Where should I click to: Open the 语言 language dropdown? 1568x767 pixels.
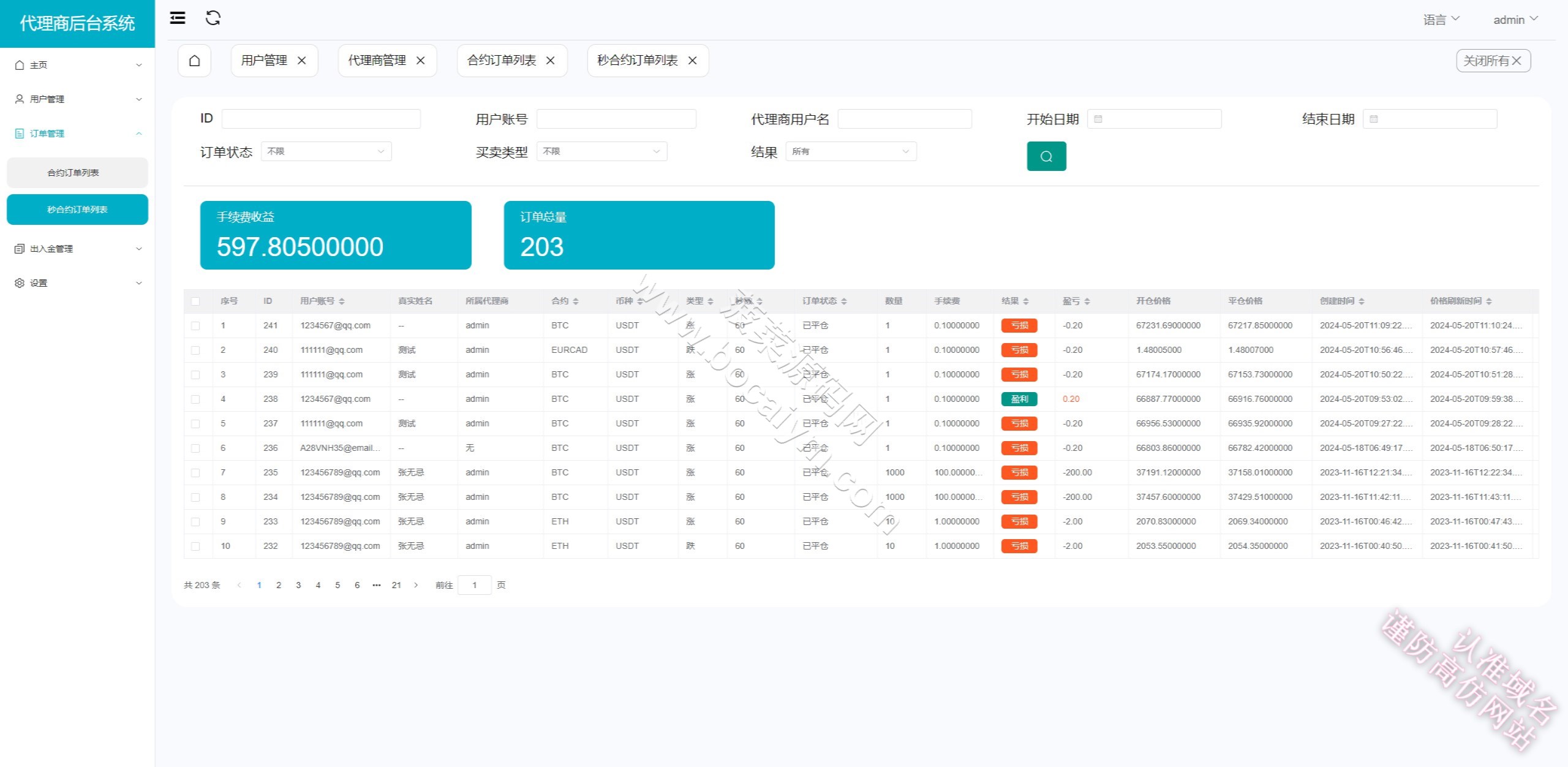1441,20
